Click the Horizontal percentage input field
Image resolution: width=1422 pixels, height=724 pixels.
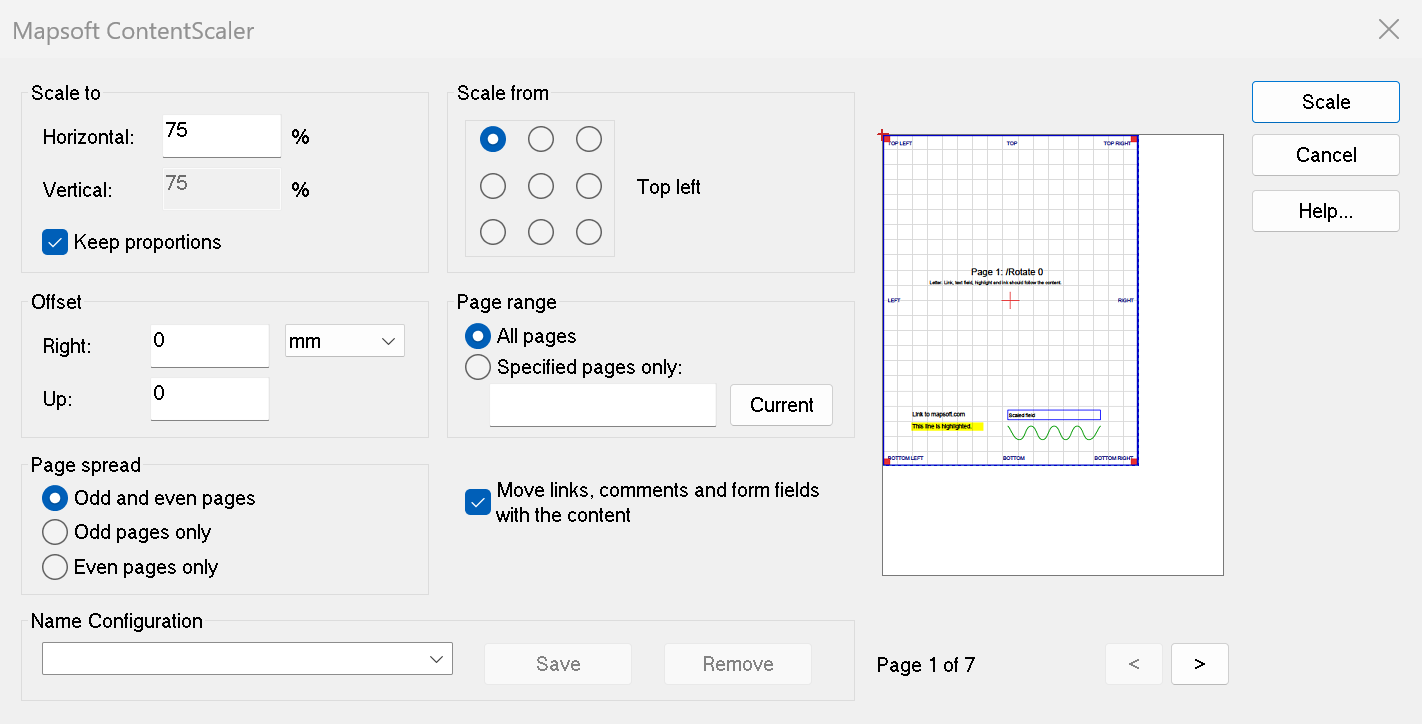222,136
